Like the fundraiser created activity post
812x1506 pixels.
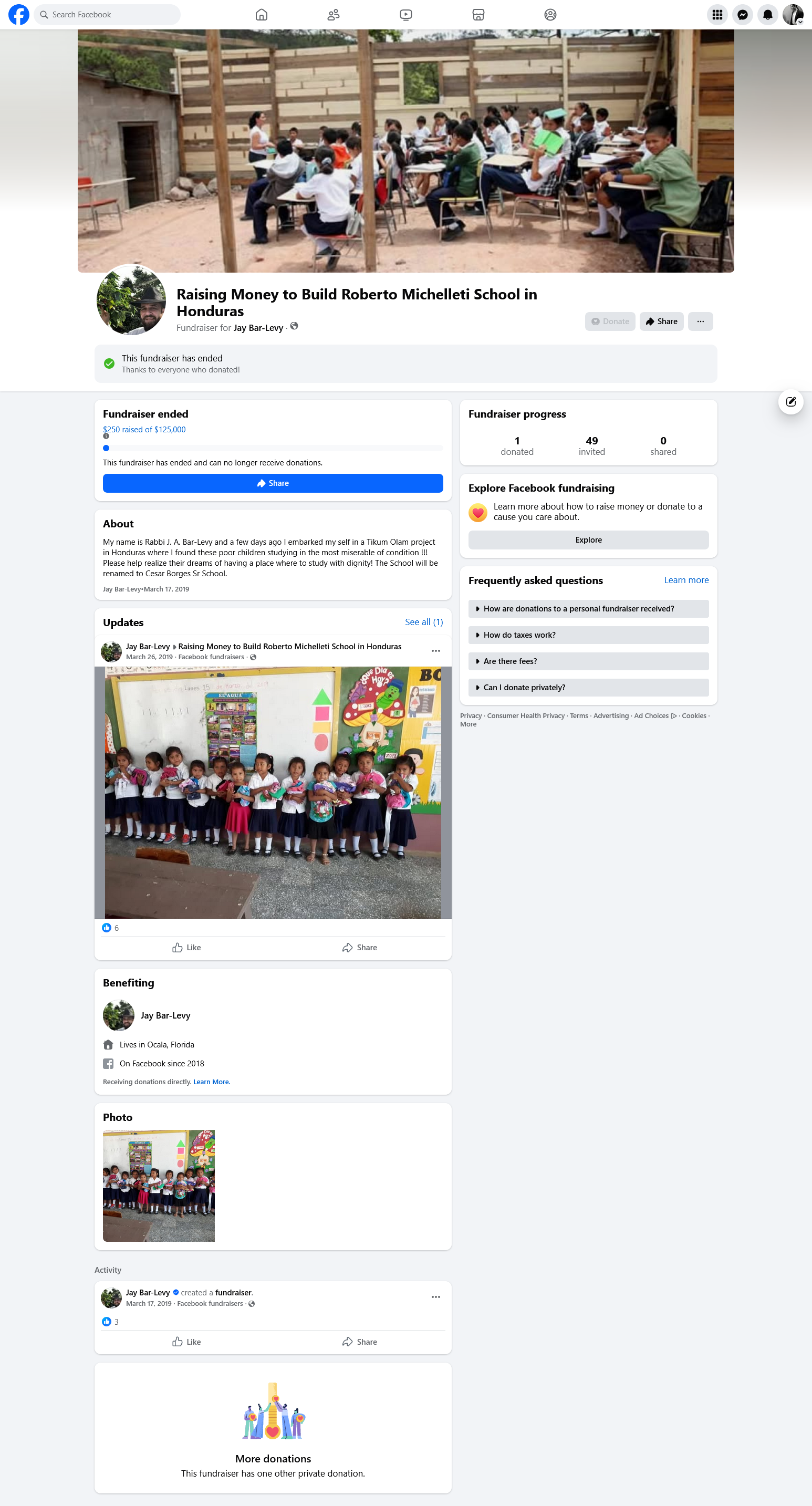pyautogui.click(x=186, y=1342)
